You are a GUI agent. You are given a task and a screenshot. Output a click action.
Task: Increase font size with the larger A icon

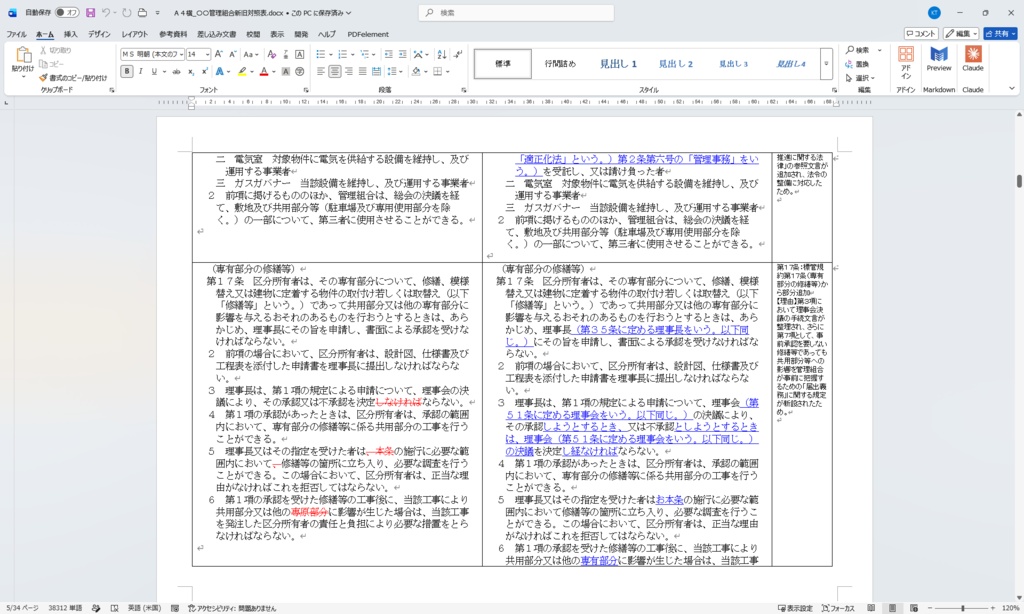point(219,54)
